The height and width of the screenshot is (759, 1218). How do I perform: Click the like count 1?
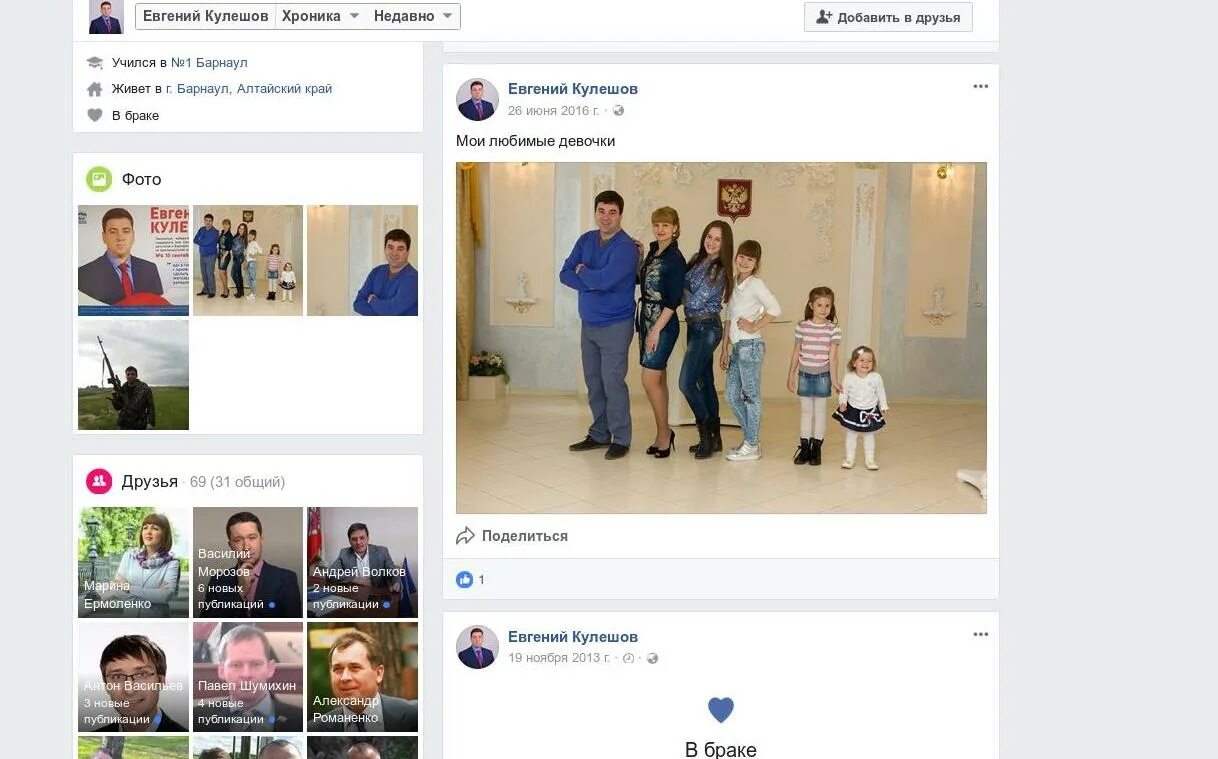click(x=481, y=580)
